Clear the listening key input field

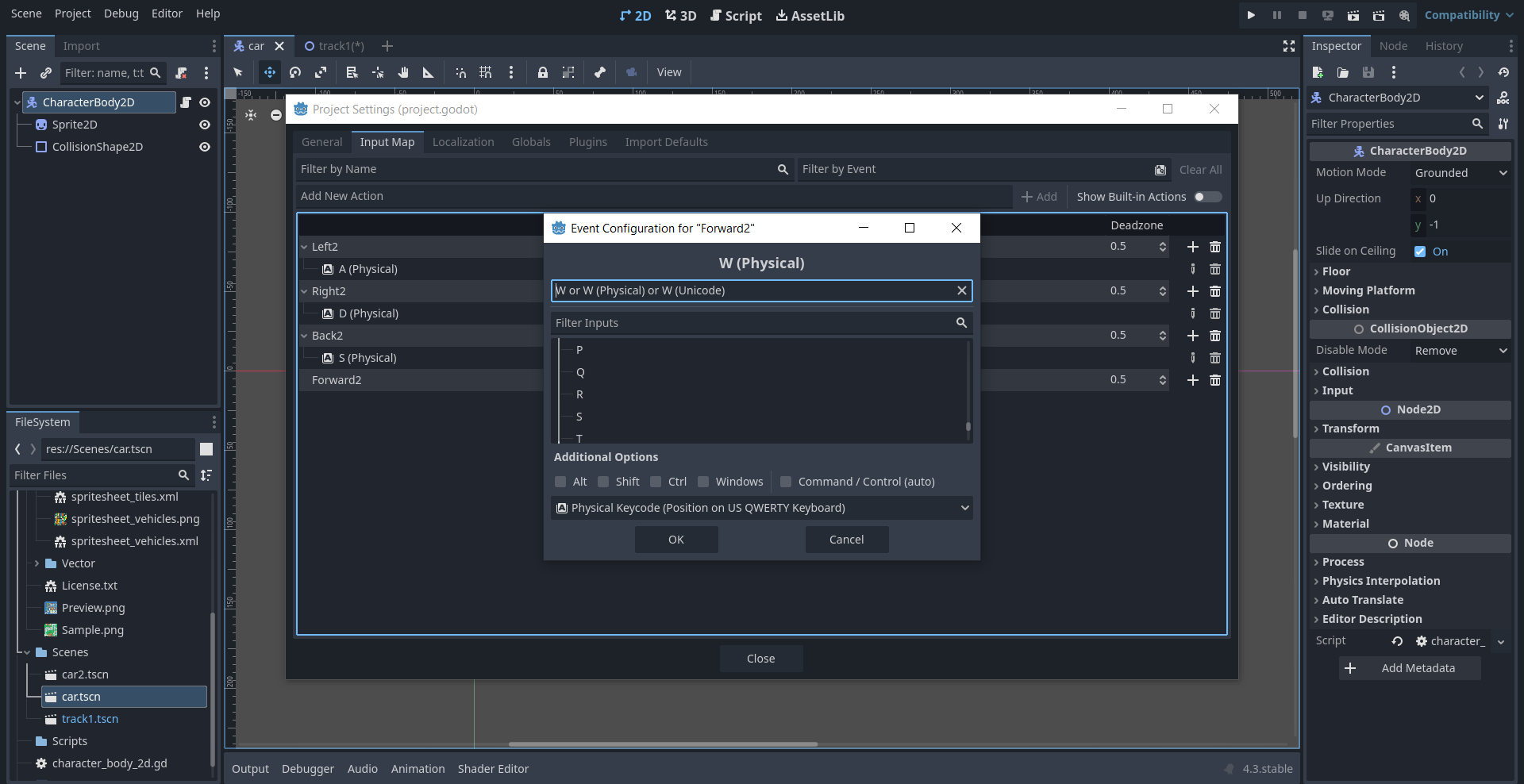(962, 290)
